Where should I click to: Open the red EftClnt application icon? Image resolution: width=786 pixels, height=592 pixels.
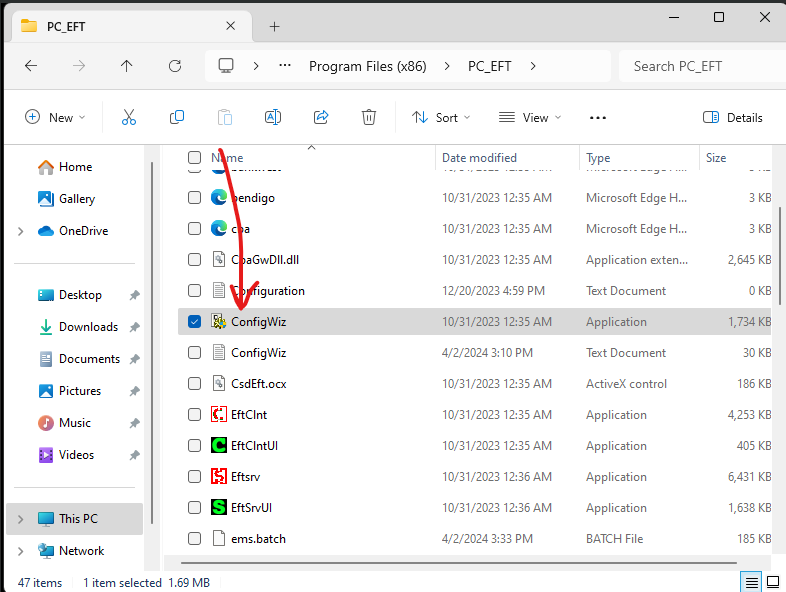pos(220,415)
